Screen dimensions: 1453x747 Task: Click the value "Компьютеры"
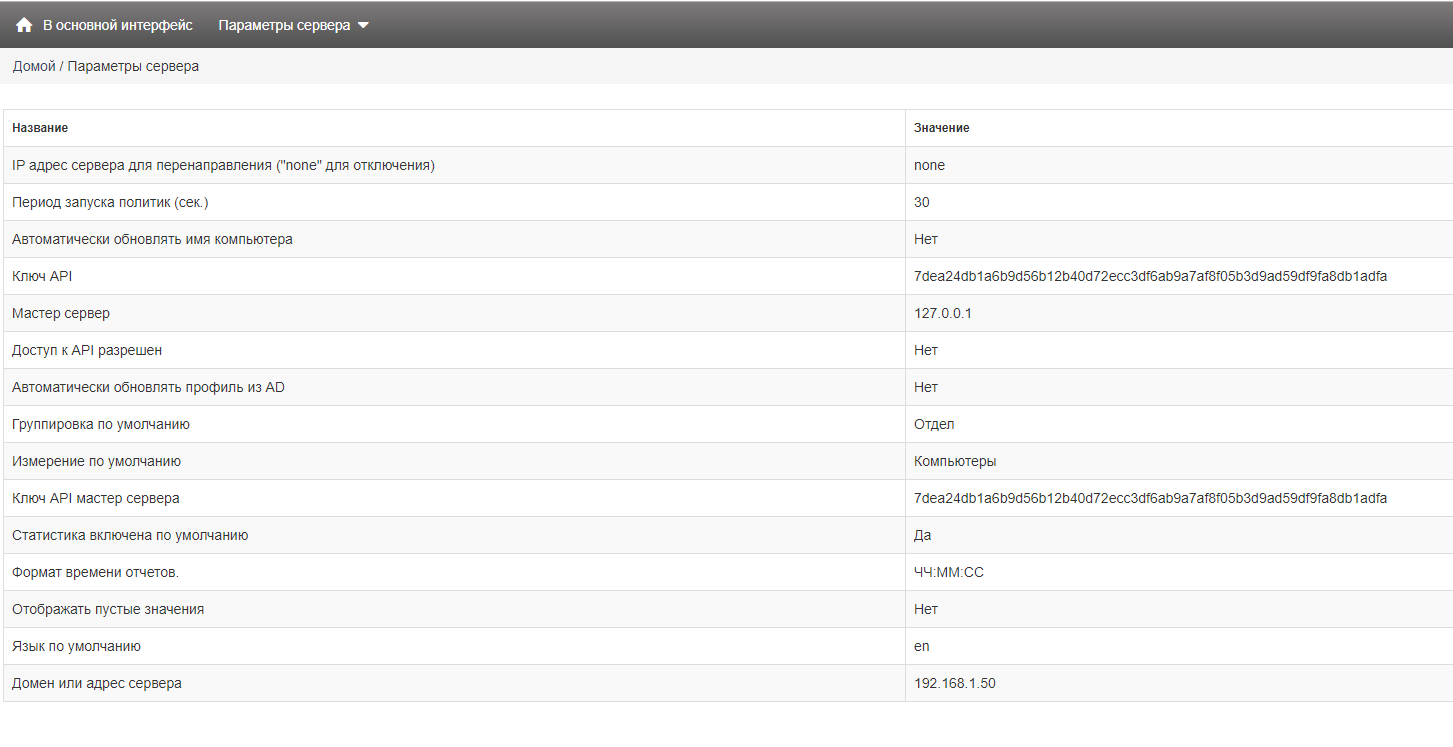tap(955, 461)
